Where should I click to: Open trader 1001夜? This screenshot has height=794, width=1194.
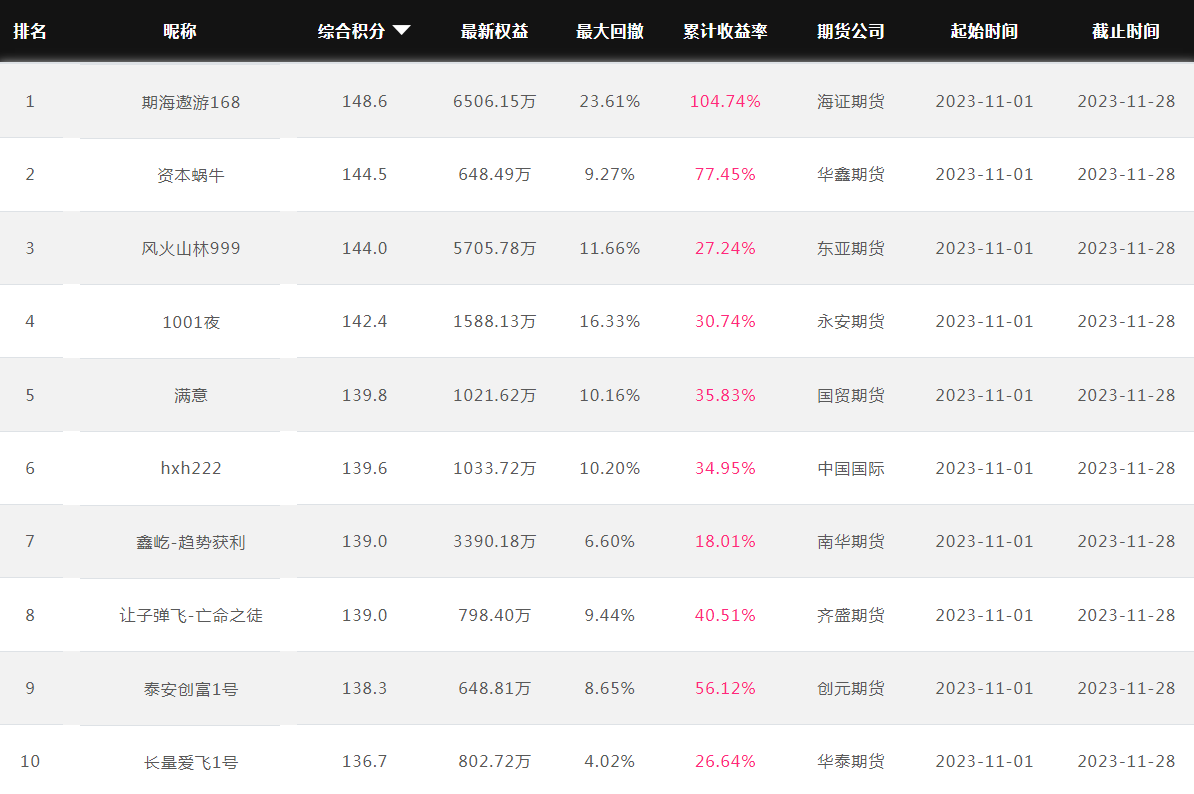click(x=191, y=322)
